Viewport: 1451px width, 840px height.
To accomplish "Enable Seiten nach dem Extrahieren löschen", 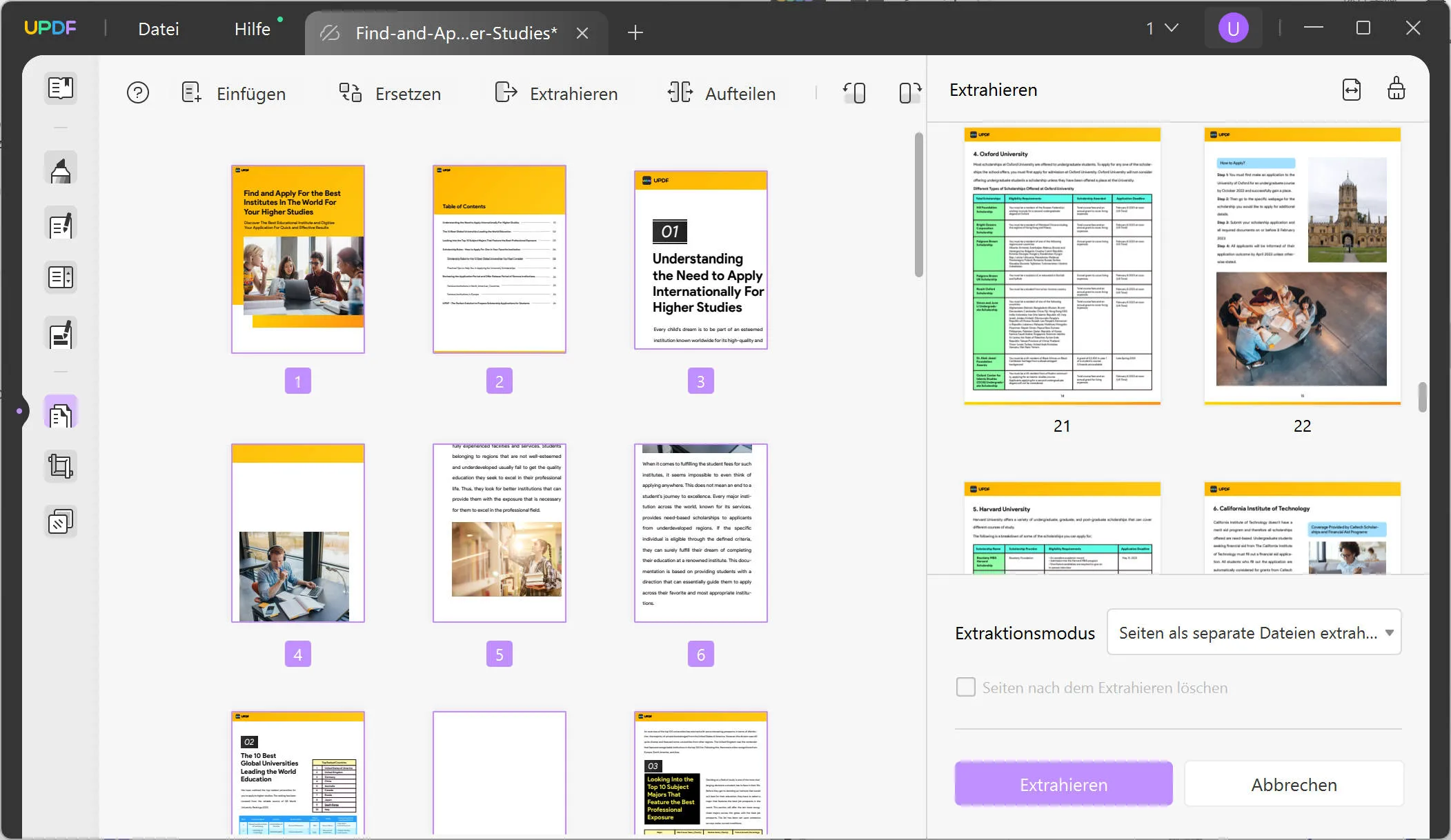I will [x=966, y=687].
